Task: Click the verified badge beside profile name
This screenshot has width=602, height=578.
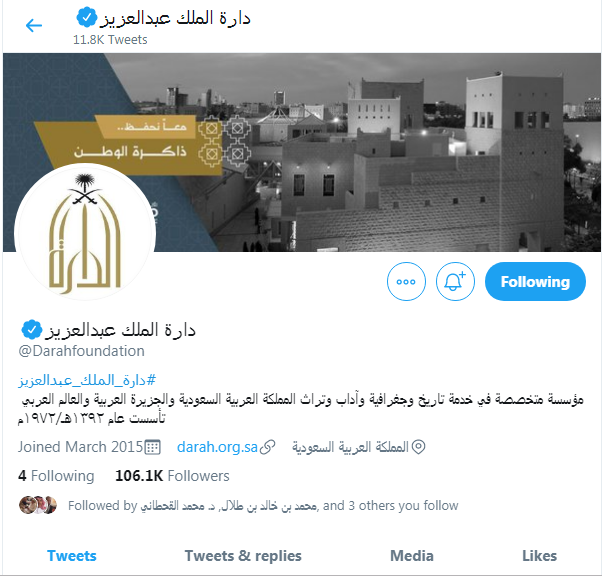Action: coord(31,330)
